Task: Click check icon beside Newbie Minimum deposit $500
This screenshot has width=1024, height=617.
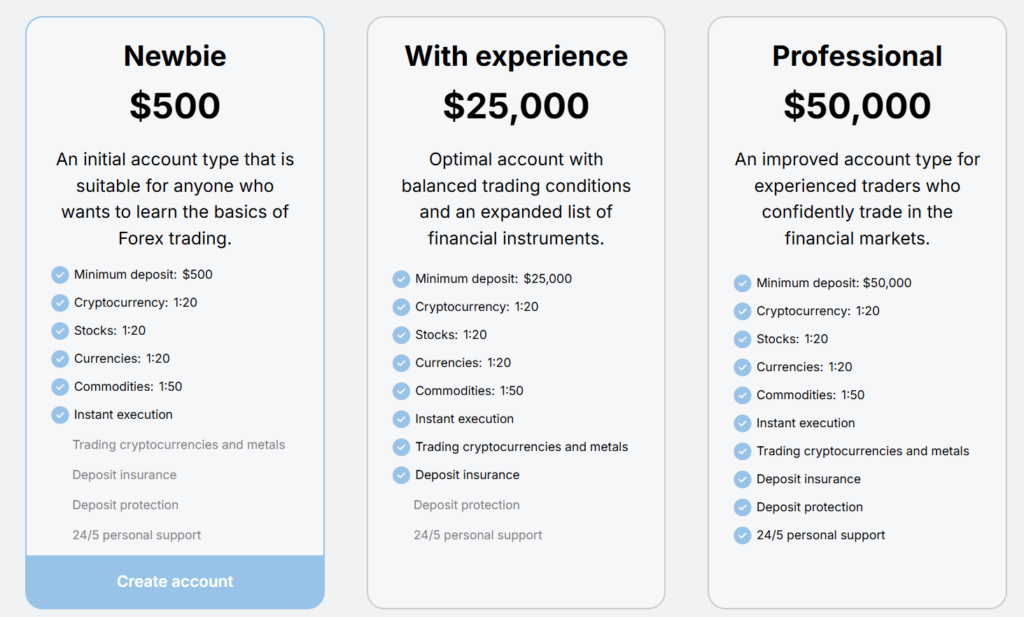Action: [x=60, y=274]
